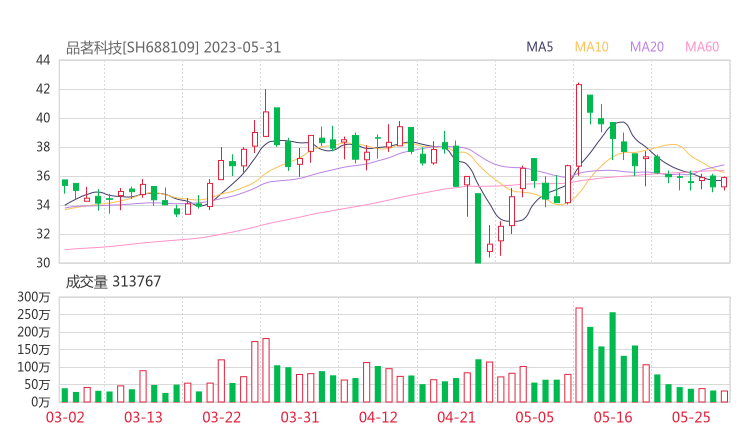Image resolution: width=740 pixels, height=440 pixels.
Task: Click the 30 price axis label
Action: (x=43, y=262)
